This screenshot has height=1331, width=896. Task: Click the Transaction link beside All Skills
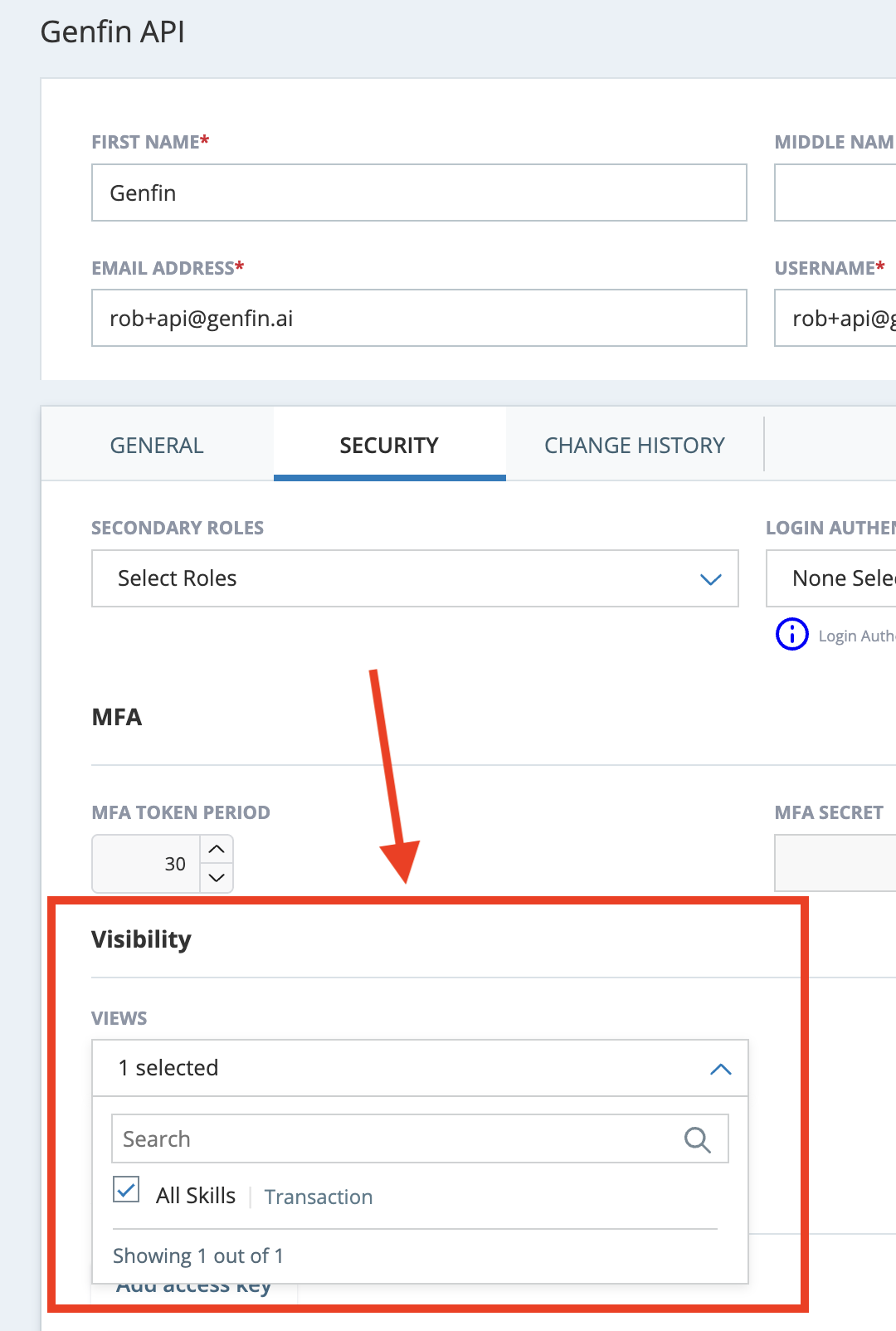click(x=319, y=1197)
